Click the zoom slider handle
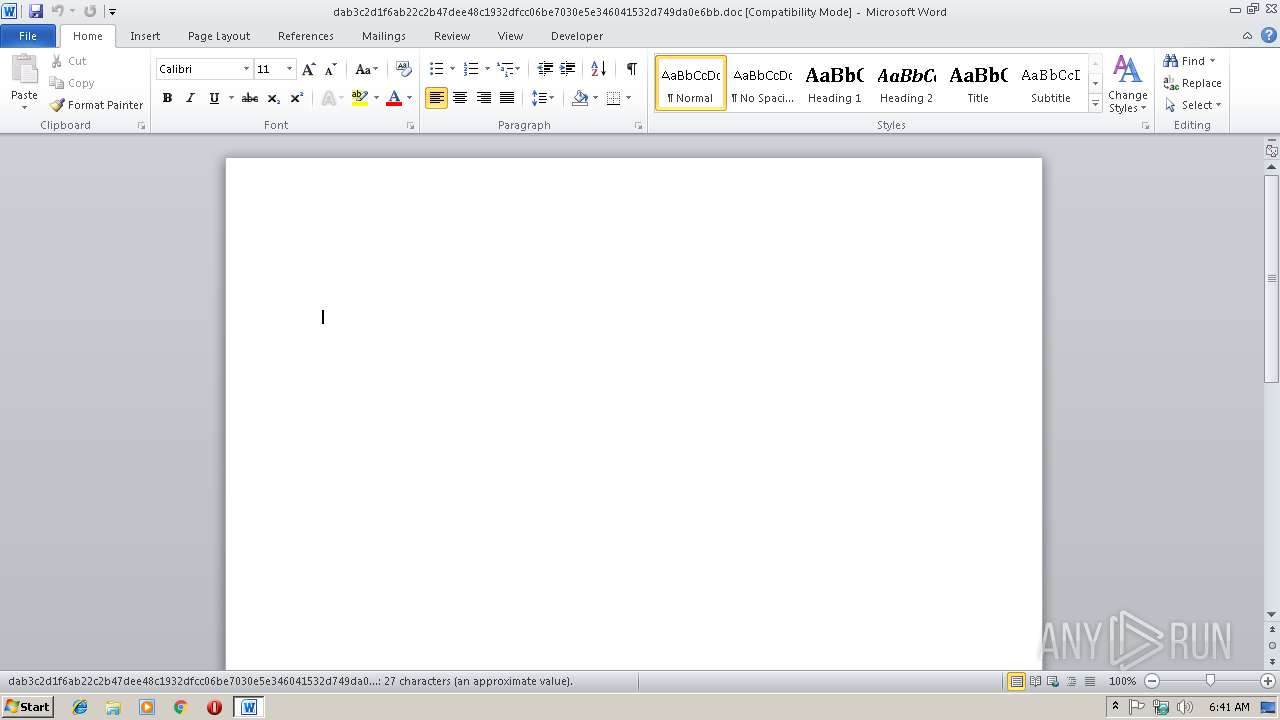The height and width of the screenshot is (720, 1280). [x=1210, y=681]
